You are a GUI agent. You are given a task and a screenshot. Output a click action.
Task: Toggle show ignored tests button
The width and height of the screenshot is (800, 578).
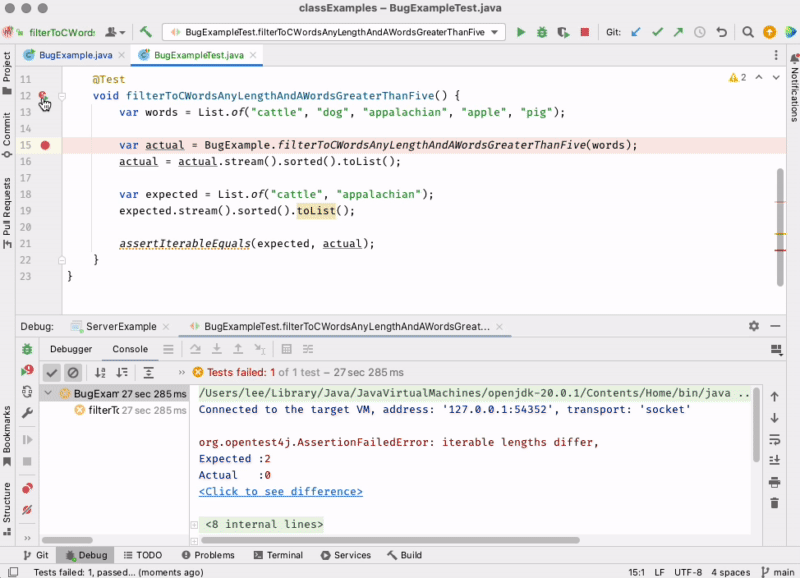[73, 372]
